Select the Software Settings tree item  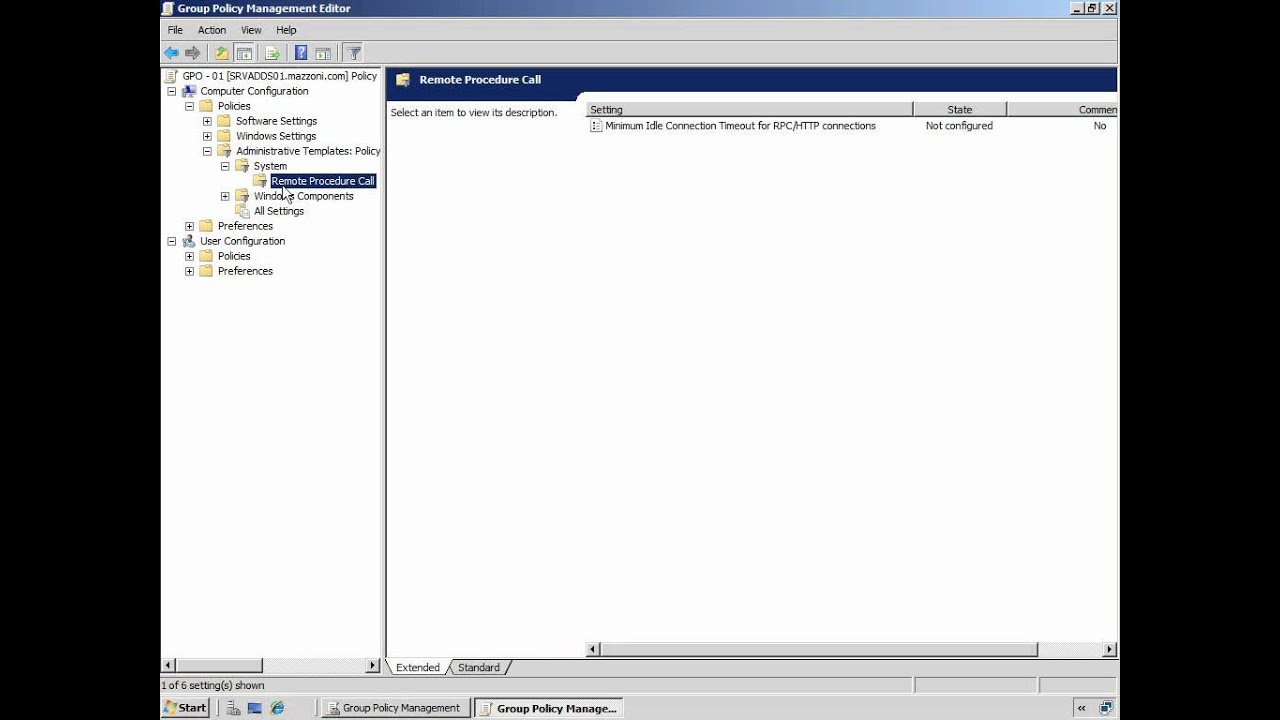click(x=276, y=121)
